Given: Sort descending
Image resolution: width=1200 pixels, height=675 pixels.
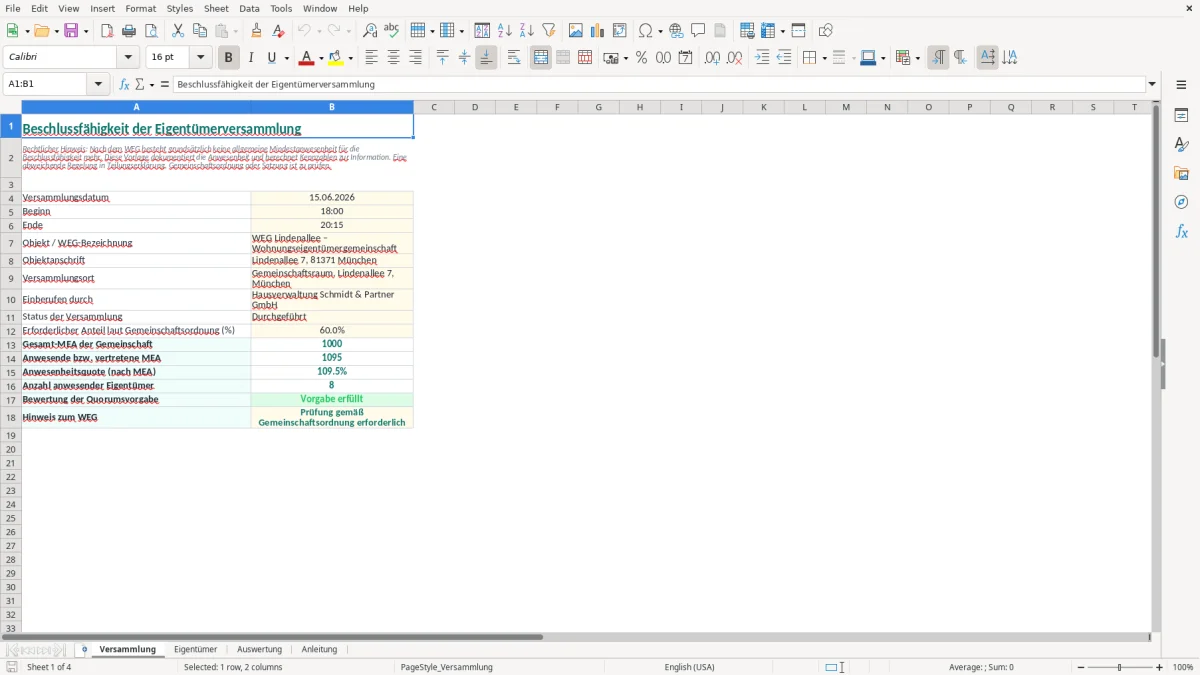Looking at the screenshot, I should 526,31.
